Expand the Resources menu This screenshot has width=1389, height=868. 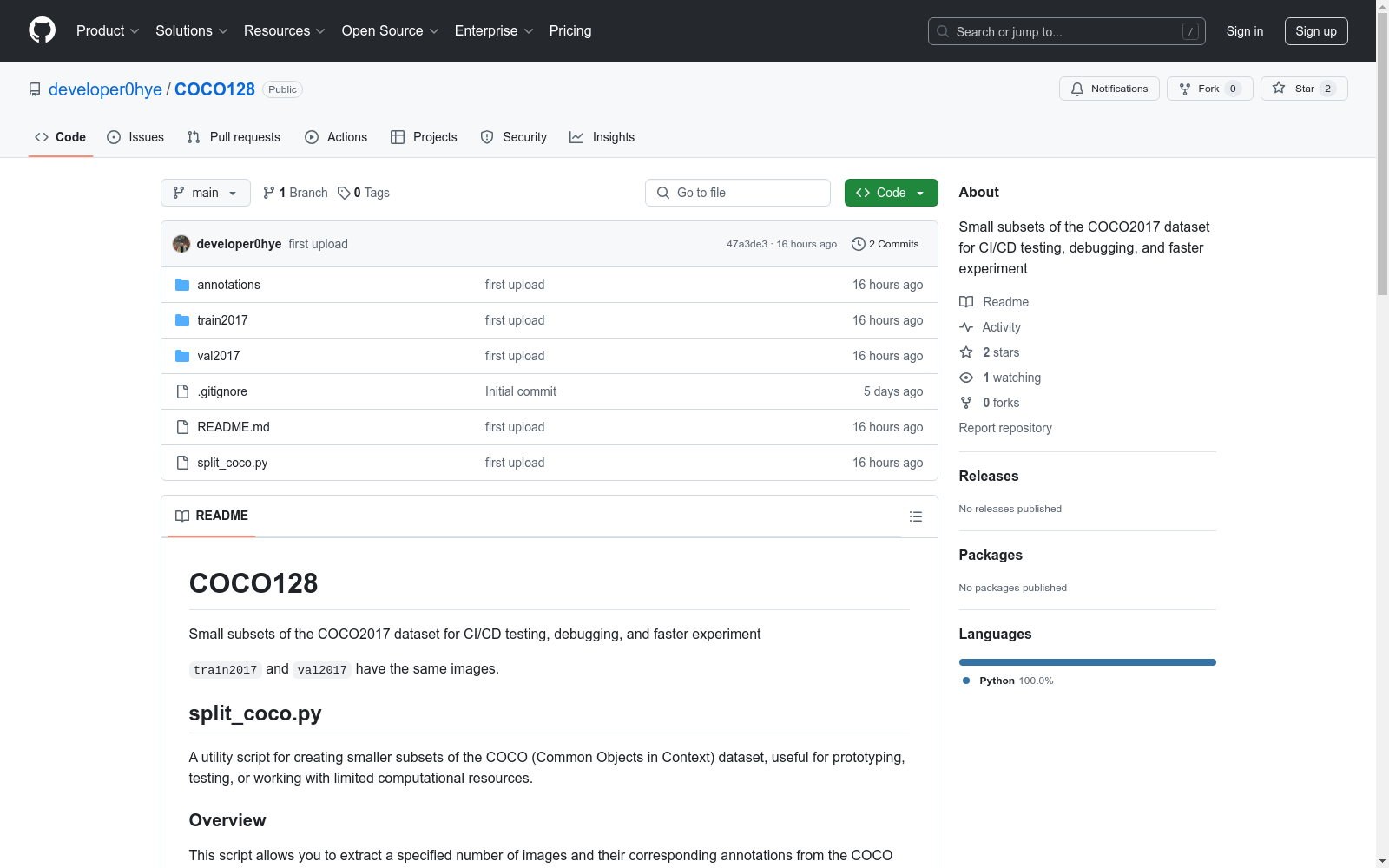tap(285, 31)
